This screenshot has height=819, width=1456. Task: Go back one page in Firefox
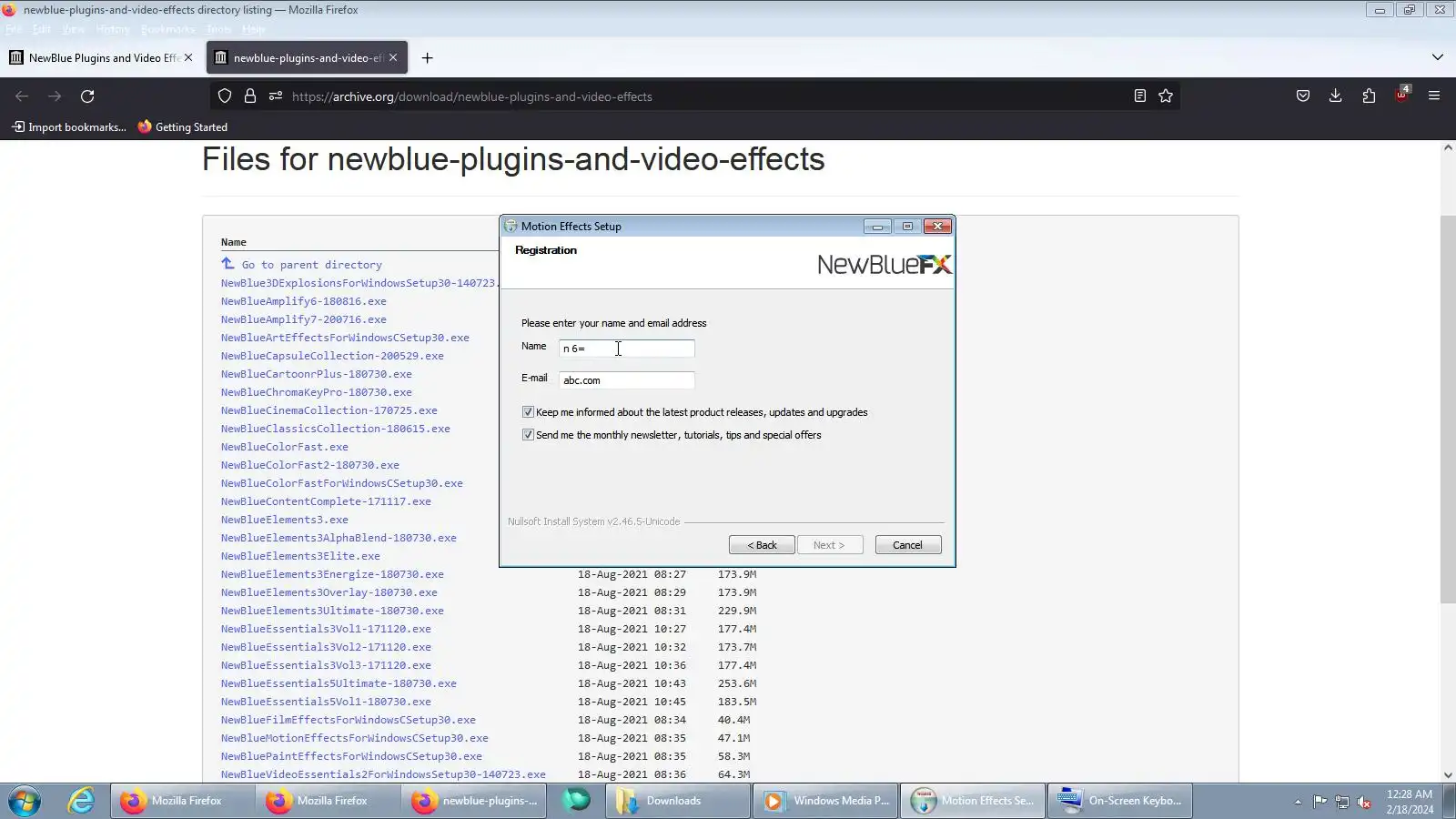22,96
